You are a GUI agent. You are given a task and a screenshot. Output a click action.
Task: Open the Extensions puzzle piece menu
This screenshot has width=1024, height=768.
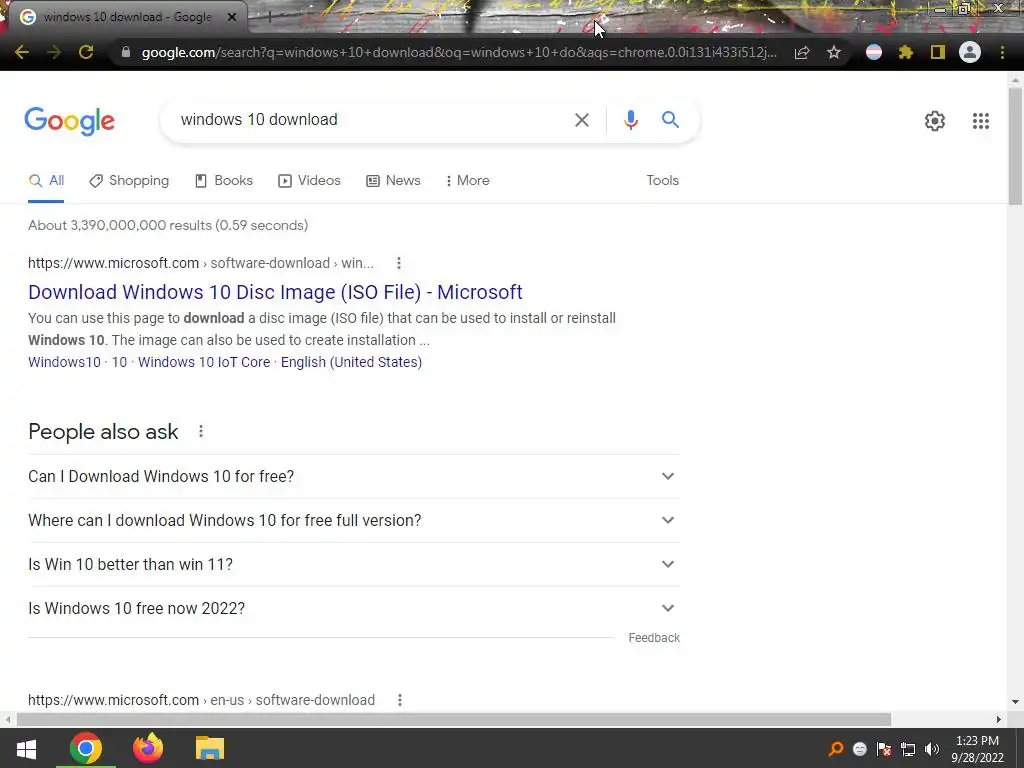point(905,52)
